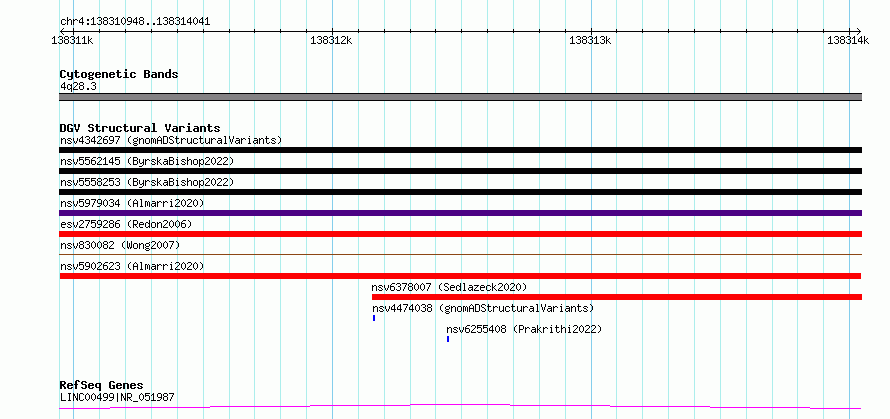Viewport: 890px width, 419px height.
Task: Select the red bar under nsv6378007
Action: click(x=617, y=297)
